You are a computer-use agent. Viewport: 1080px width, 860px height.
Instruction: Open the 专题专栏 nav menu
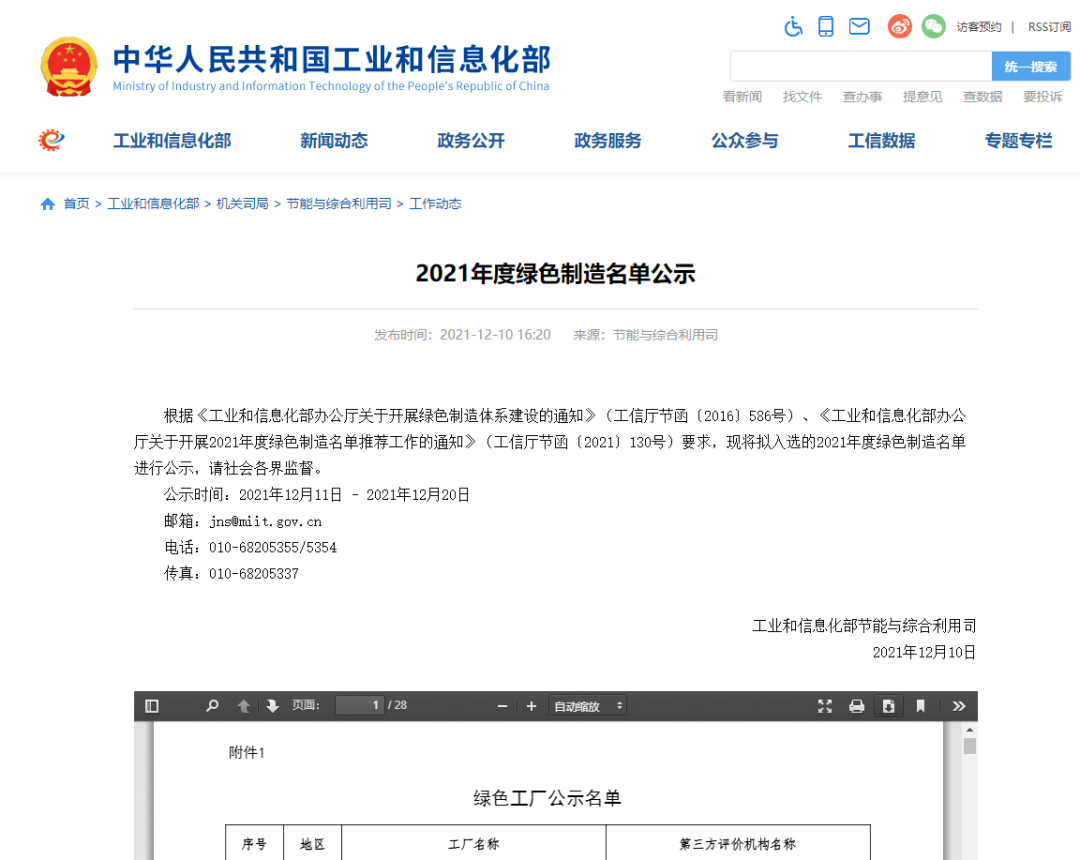pyautogui.click(x=1019, y=140)
